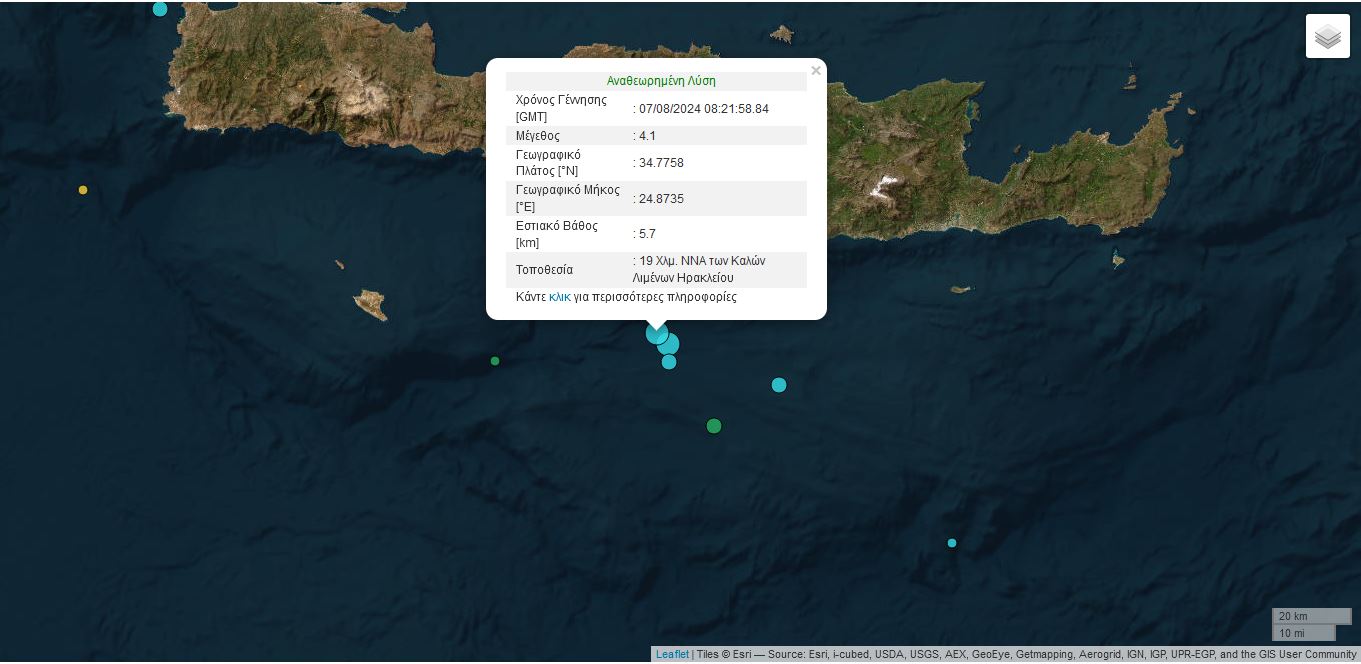Click the 10 mi scale bar
The width and height of the screenshot is (1361, 664).
coord(1303,633)
